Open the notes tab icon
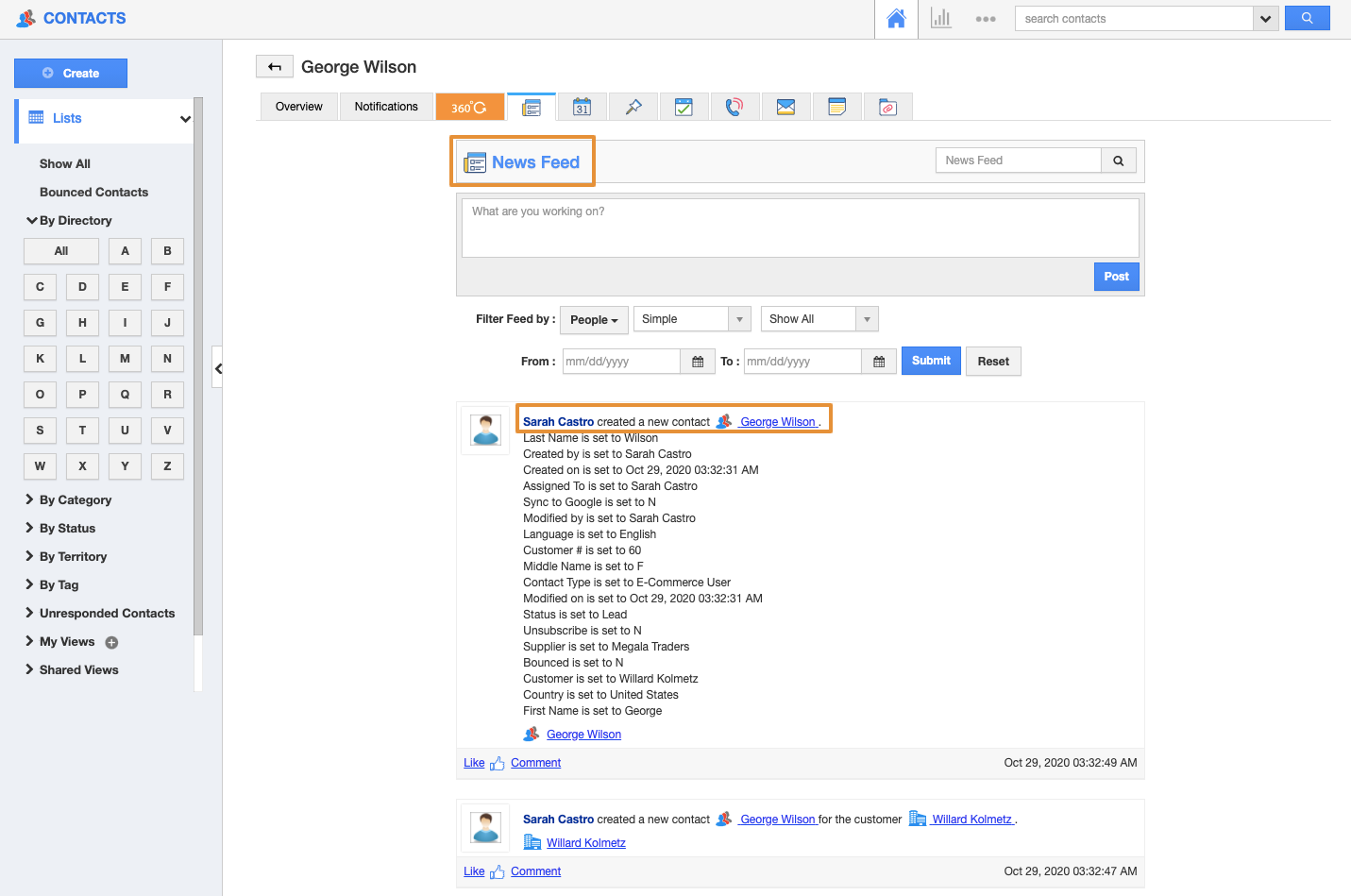This screenshot has height=896, width=1351. coord(836,108)
